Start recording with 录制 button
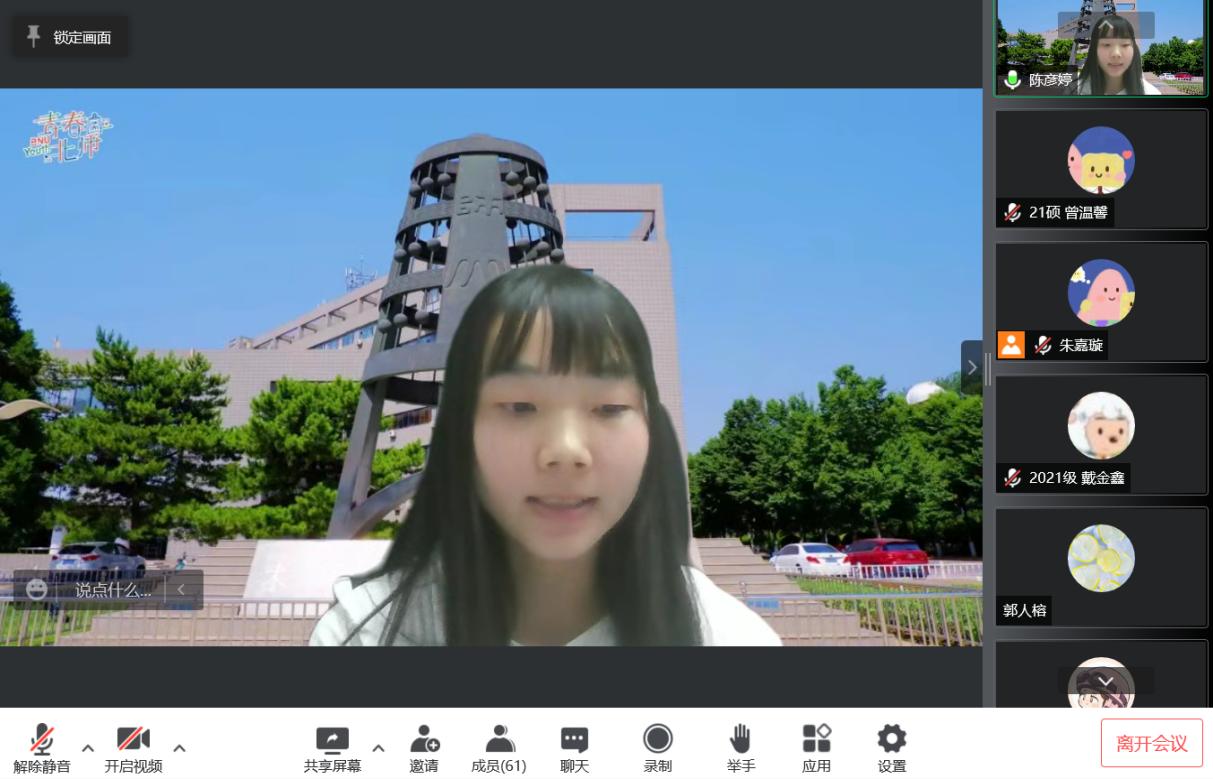Image resolution: width=1213 pixels, height=779 pixels. tap(657, 741)
